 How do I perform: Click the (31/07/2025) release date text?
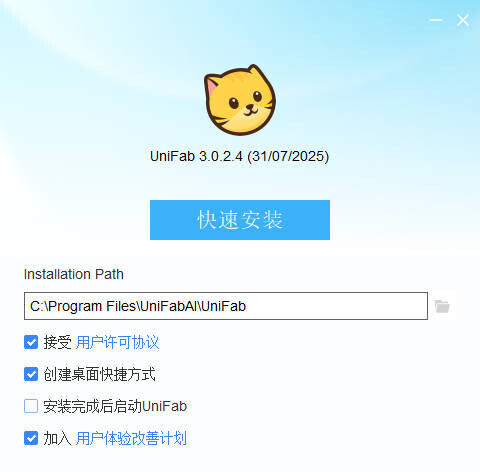point(288,156)
